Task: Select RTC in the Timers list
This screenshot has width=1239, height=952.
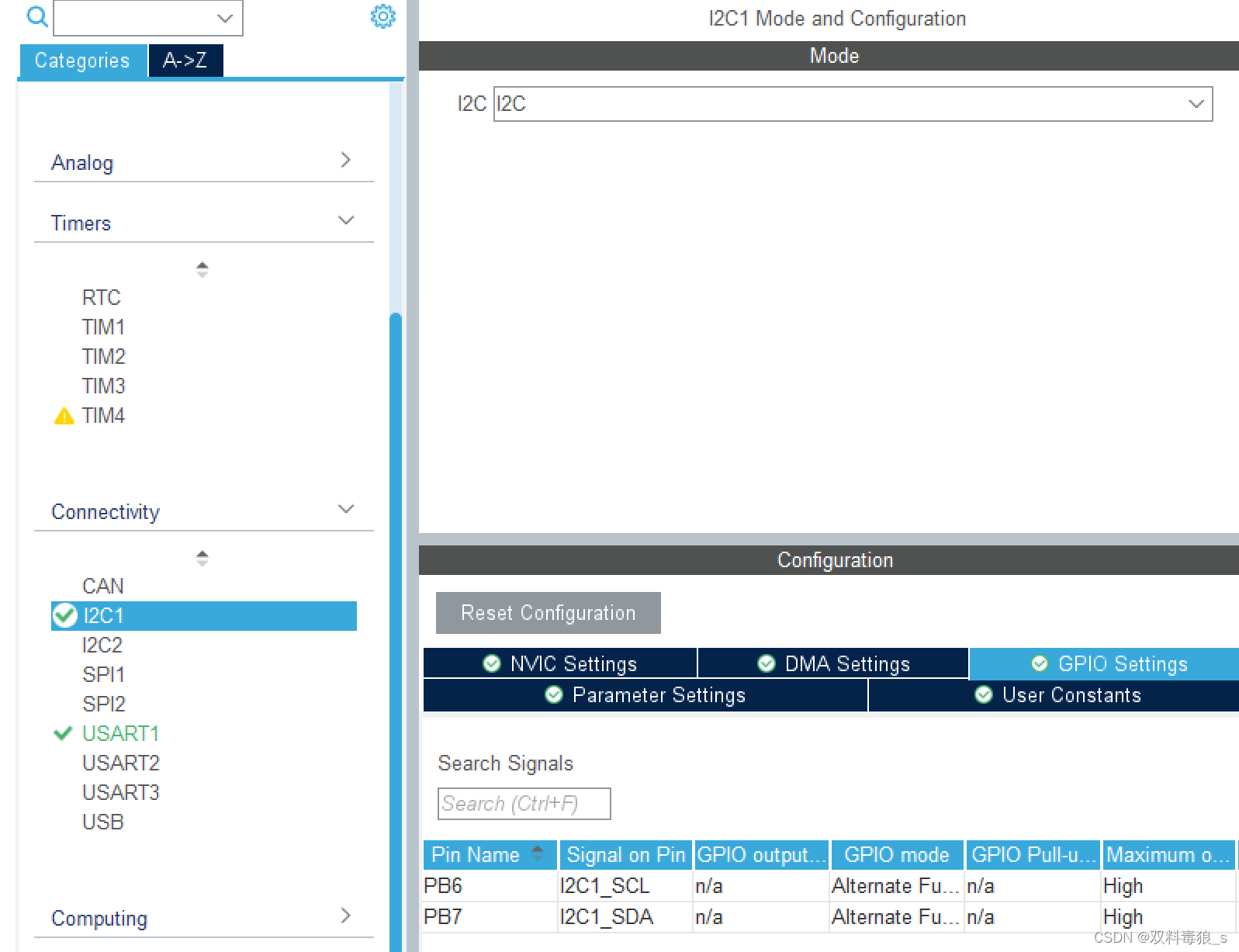Action: tap(102, 298)
